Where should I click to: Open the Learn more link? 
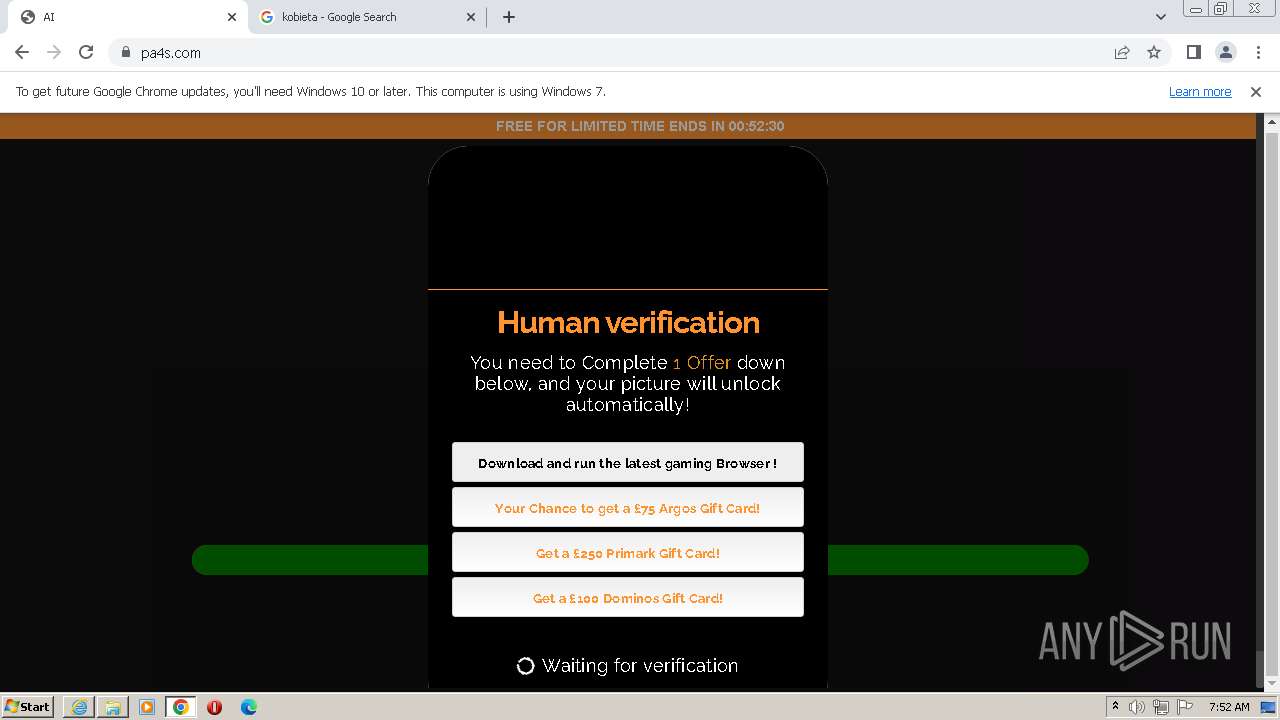pos(1200,91)
